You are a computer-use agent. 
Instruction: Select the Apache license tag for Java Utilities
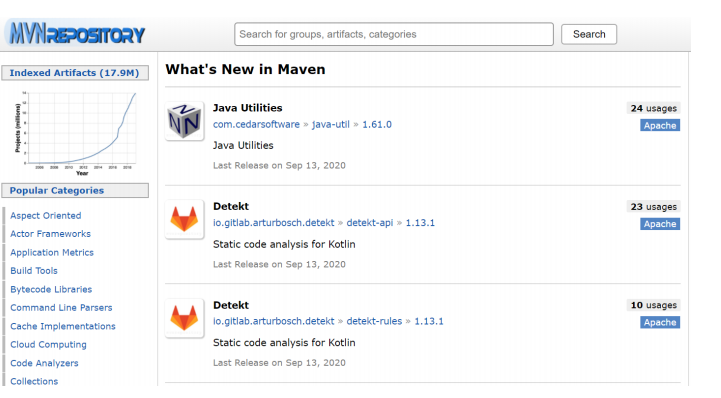[660, 125]
